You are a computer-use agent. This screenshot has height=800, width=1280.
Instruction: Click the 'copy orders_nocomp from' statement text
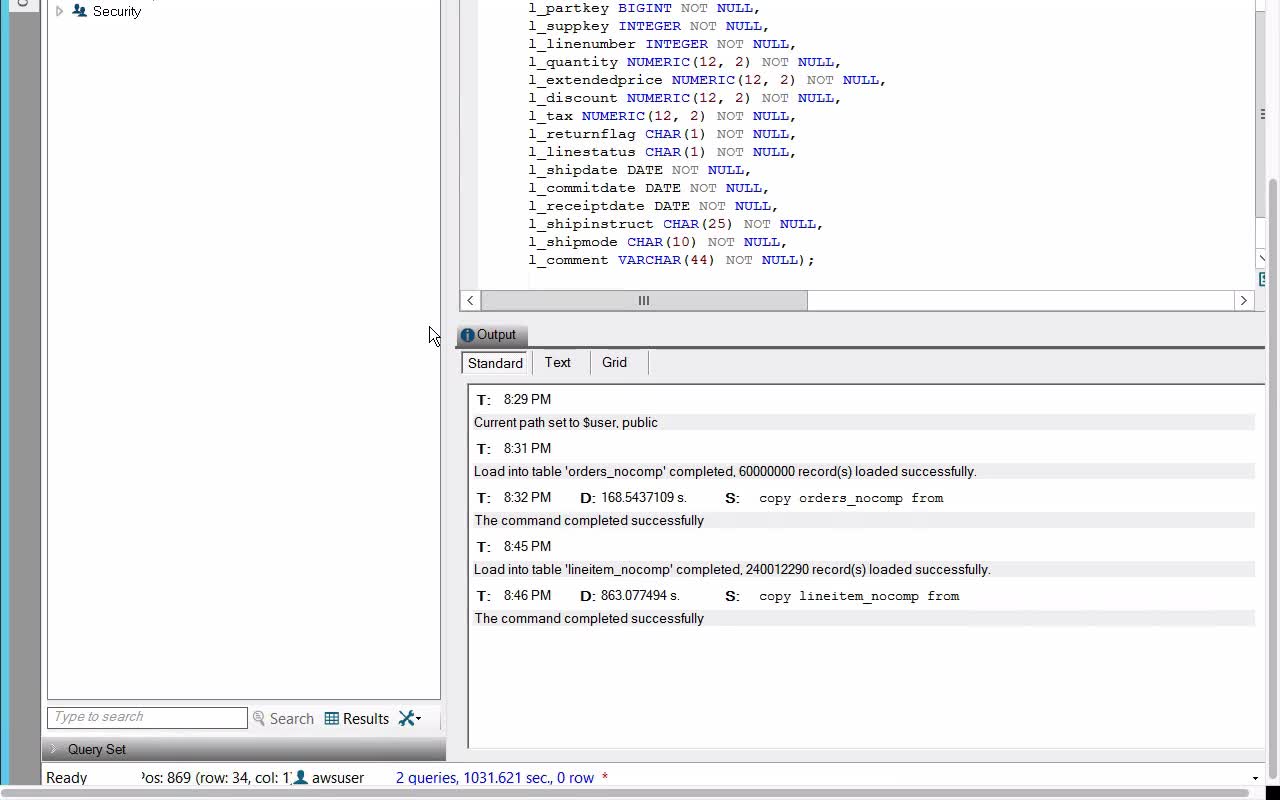(x=850, y=498)
